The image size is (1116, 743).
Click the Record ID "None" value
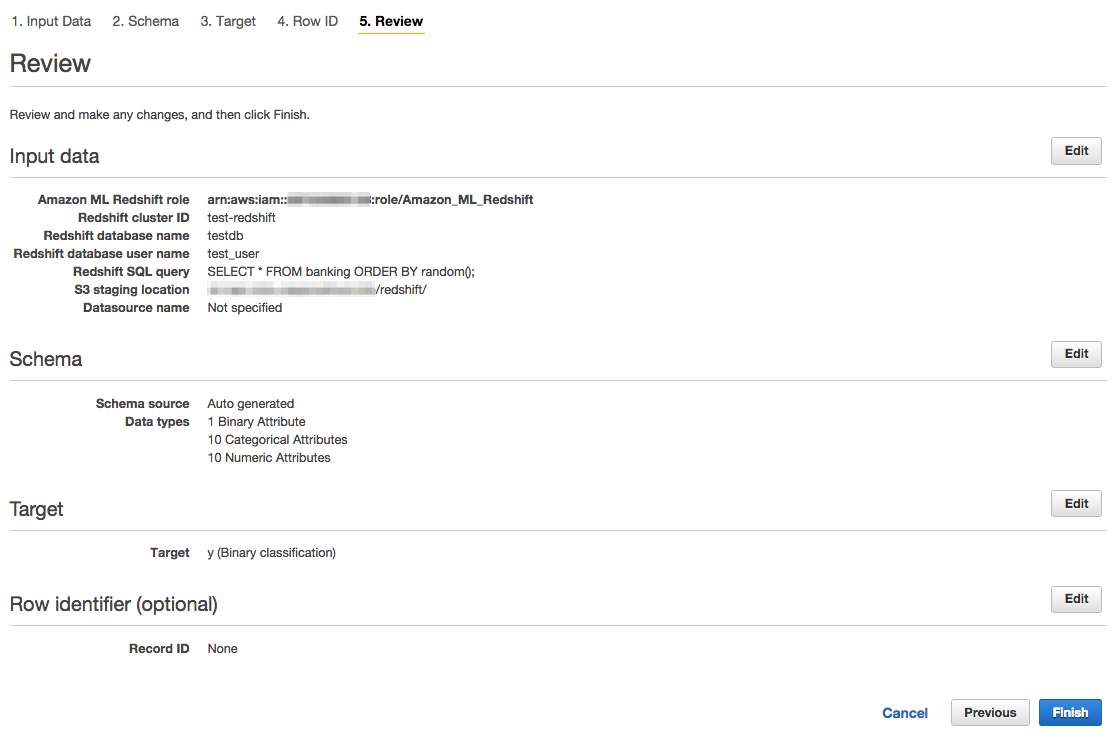click(222, 648)
